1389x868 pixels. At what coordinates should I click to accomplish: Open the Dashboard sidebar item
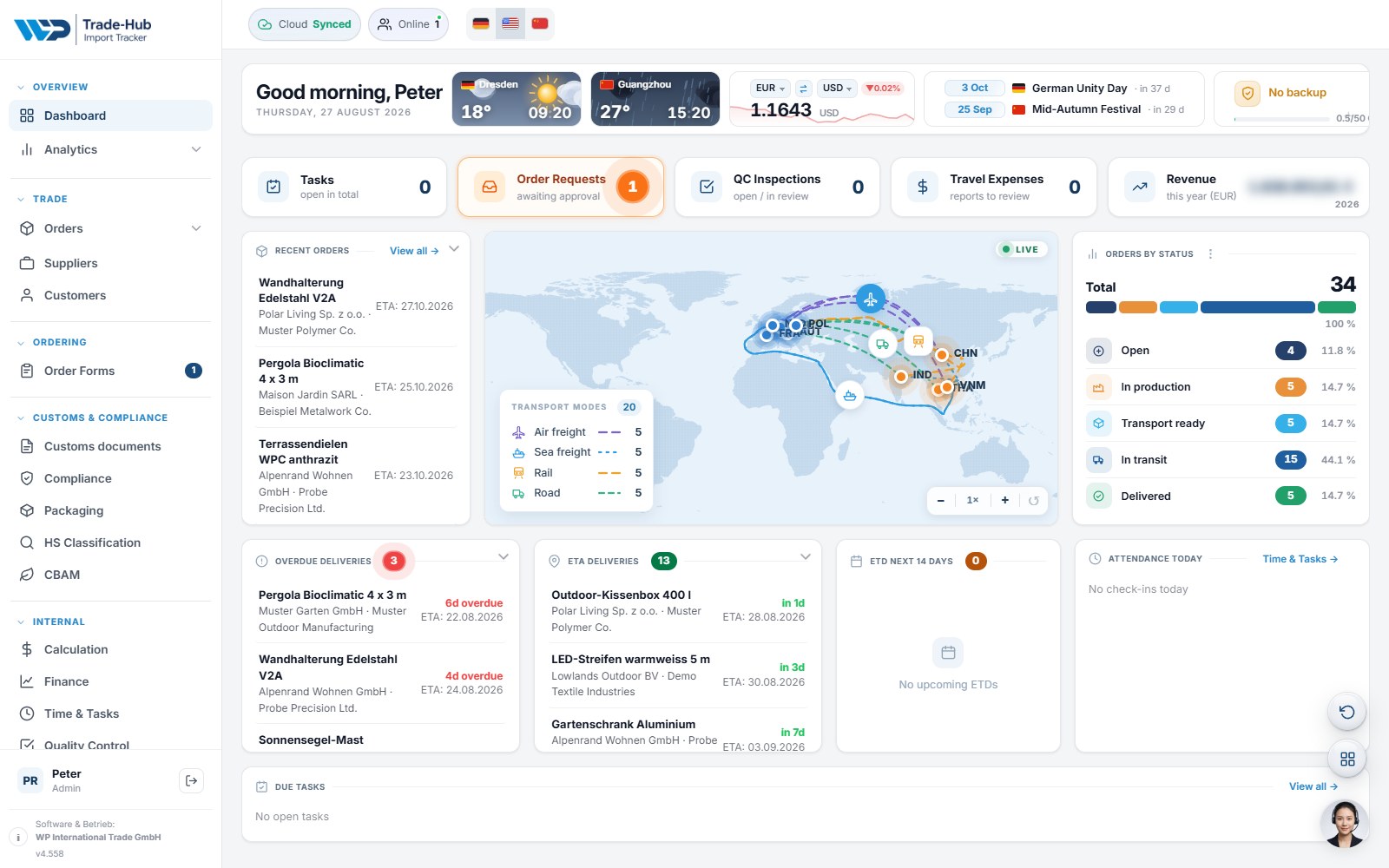pyautogui.click(x=110, y=115)
